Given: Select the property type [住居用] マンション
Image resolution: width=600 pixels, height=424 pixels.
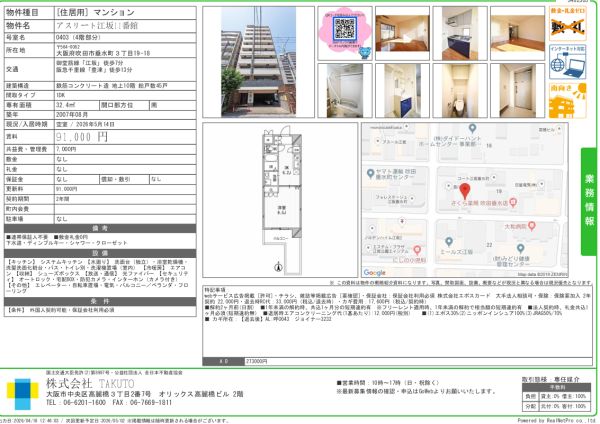Looking at the screenshot, I should [x=96, y=12].
